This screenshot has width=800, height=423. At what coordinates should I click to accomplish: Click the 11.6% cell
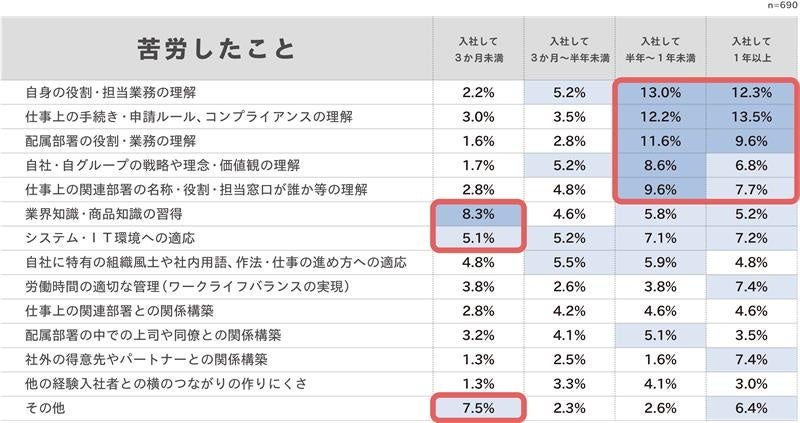click(659, 141)
